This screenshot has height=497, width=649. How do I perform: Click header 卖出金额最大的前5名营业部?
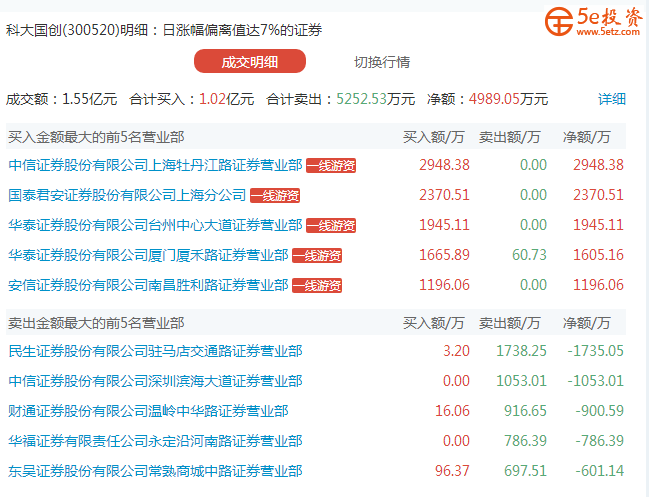pos(96,323)
